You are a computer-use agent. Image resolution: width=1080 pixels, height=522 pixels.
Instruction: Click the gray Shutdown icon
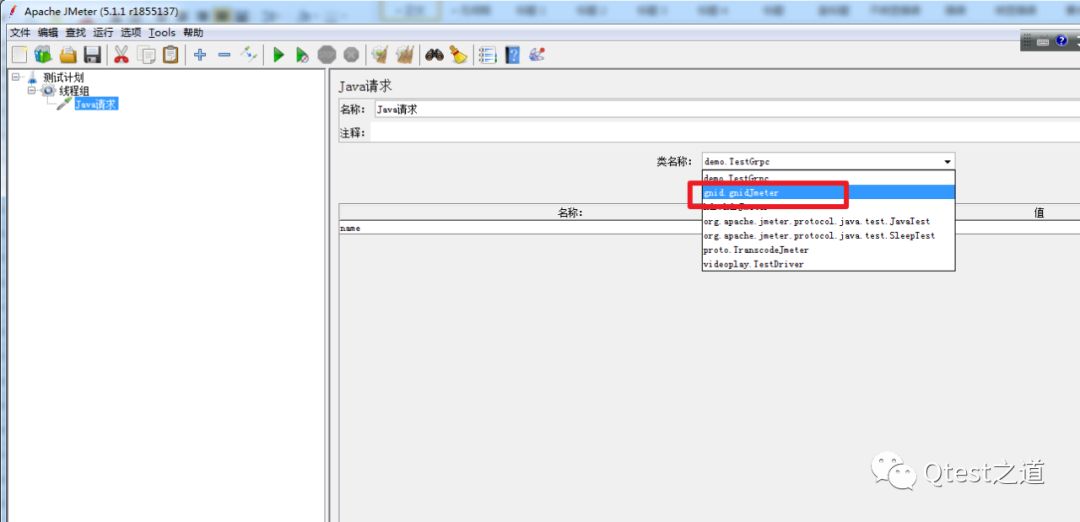click(351, 54)
